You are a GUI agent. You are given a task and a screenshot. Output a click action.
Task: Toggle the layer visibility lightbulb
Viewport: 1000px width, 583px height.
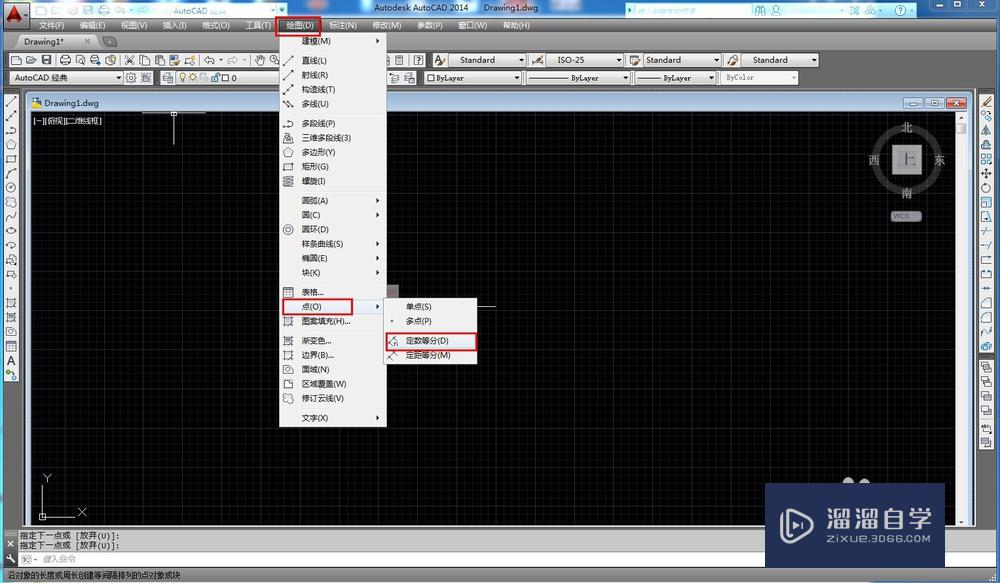coord(183,77)
